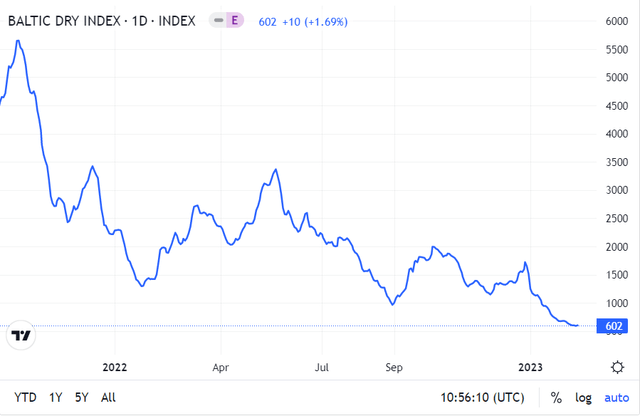Click the 3500 price axis label
640x416 pixels.
click(617, 162)
